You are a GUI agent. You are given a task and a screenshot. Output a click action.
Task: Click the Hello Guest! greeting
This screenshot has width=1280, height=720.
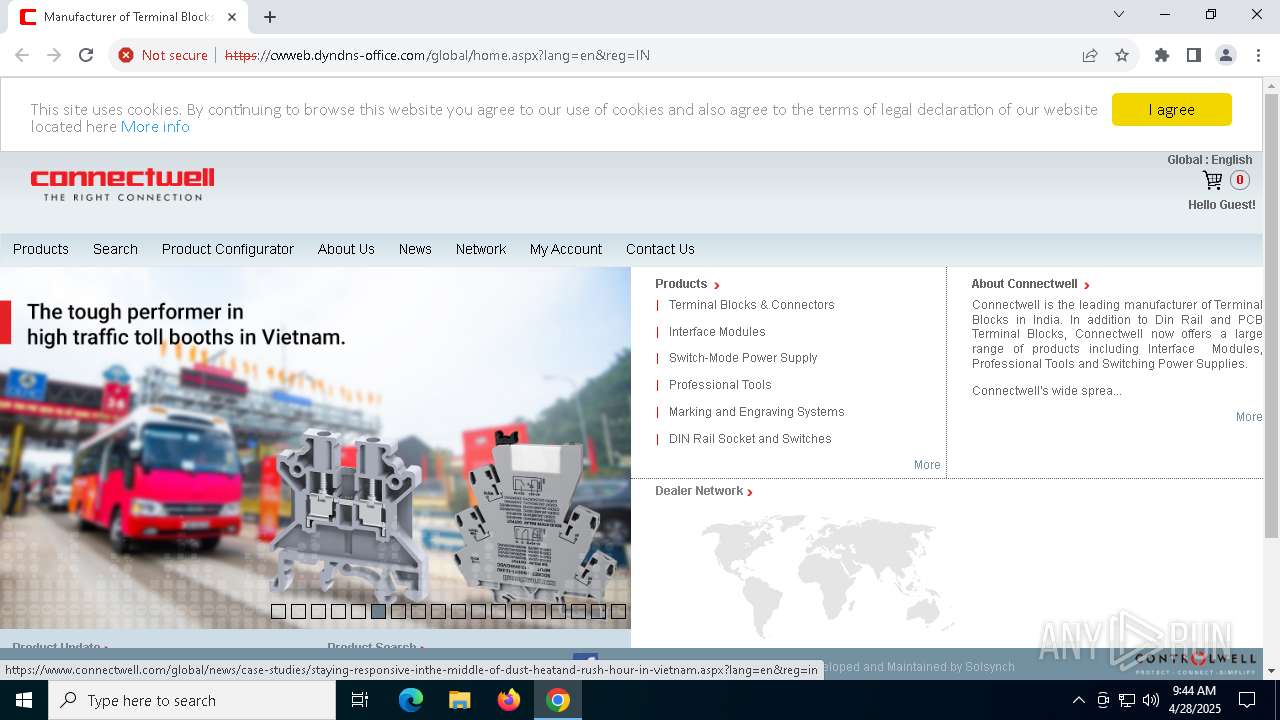tap(1221, 205)
